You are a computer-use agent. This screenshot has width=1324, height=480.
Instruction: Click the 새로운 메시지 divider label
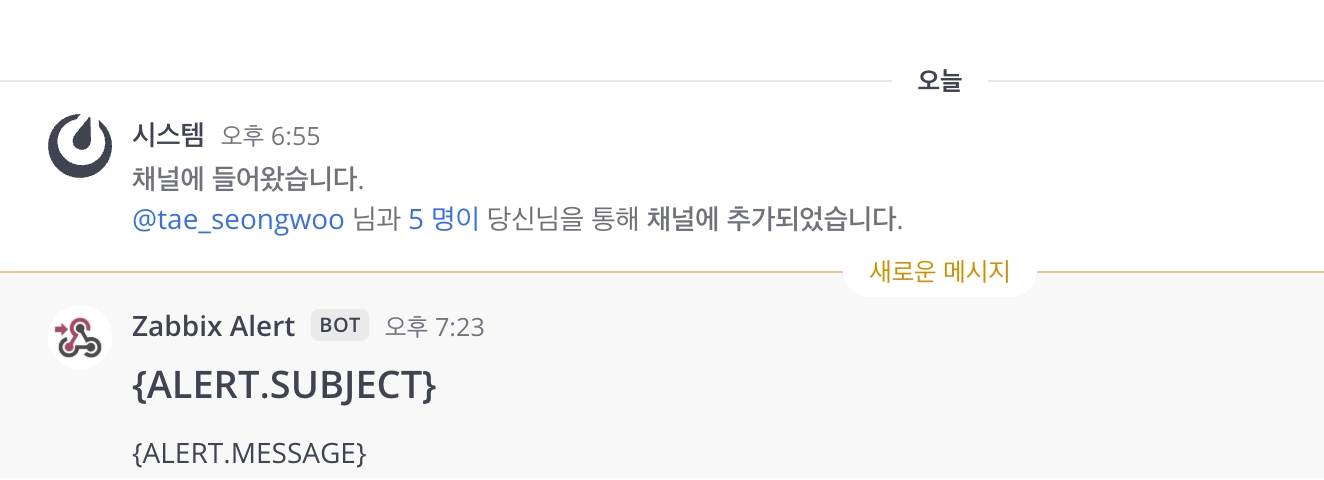[x=940, y=271]
